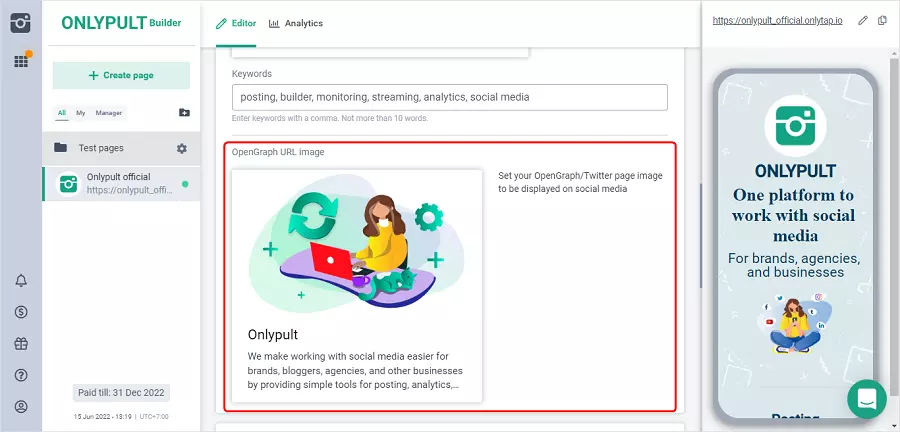Select the My filter
The width and height of the screenshot is (900, 432).
[x=80, y=113]
